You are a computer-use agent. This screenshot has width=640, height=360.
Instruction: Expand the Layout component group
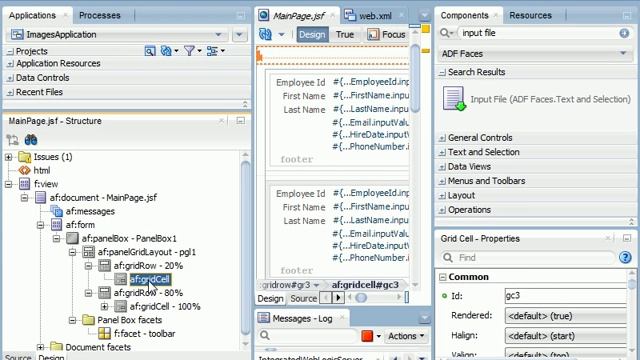[442, 196]
